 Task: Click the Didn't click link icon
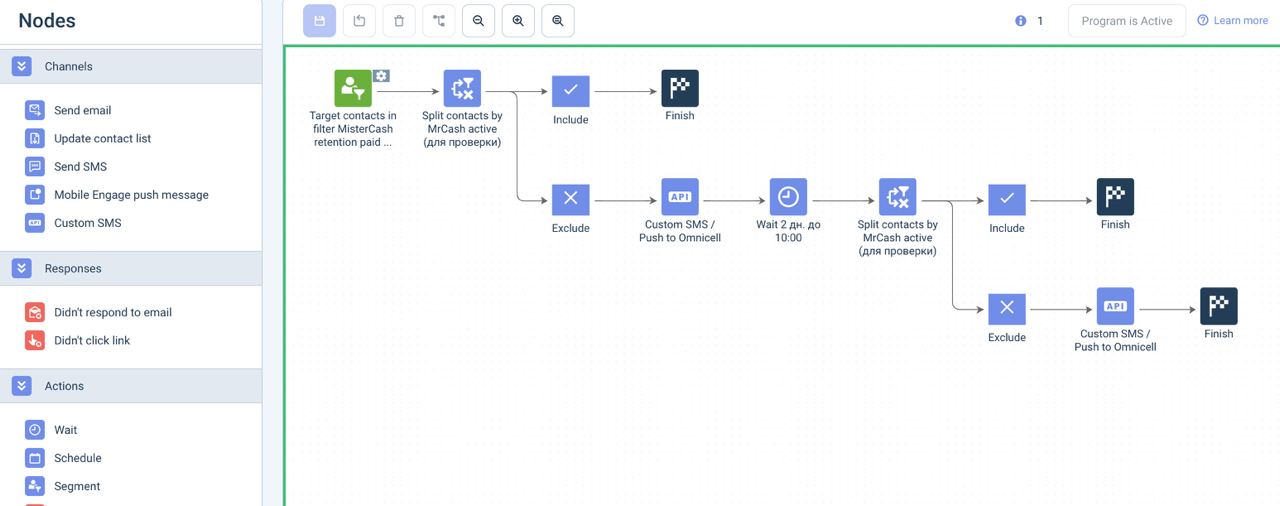pos(35,340)
